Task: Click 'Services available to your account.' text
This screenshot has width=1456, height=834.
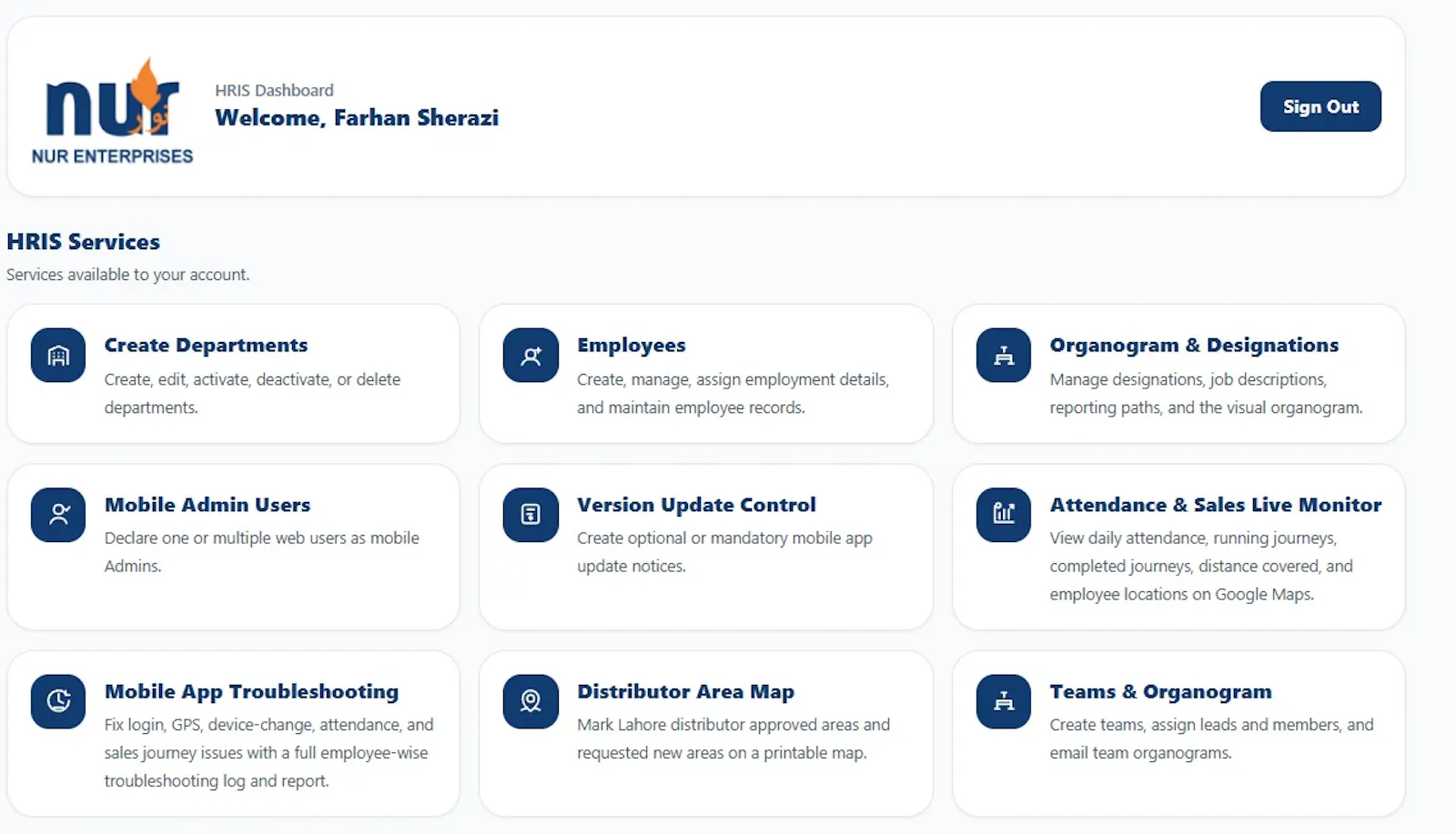Action: click(127, 274)
